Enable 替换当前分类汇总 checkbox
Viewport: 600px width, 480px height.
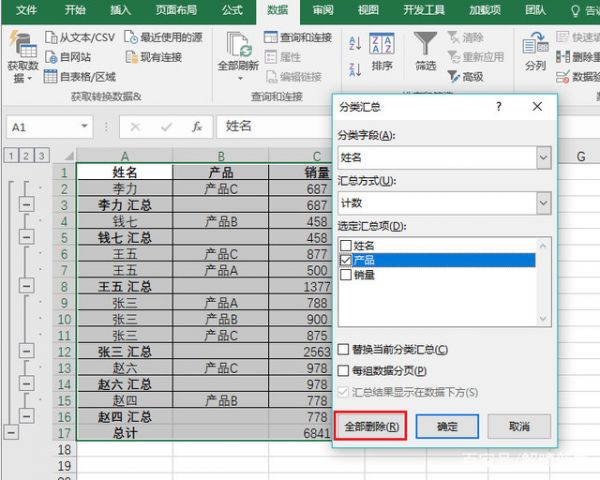click(344, 350)
